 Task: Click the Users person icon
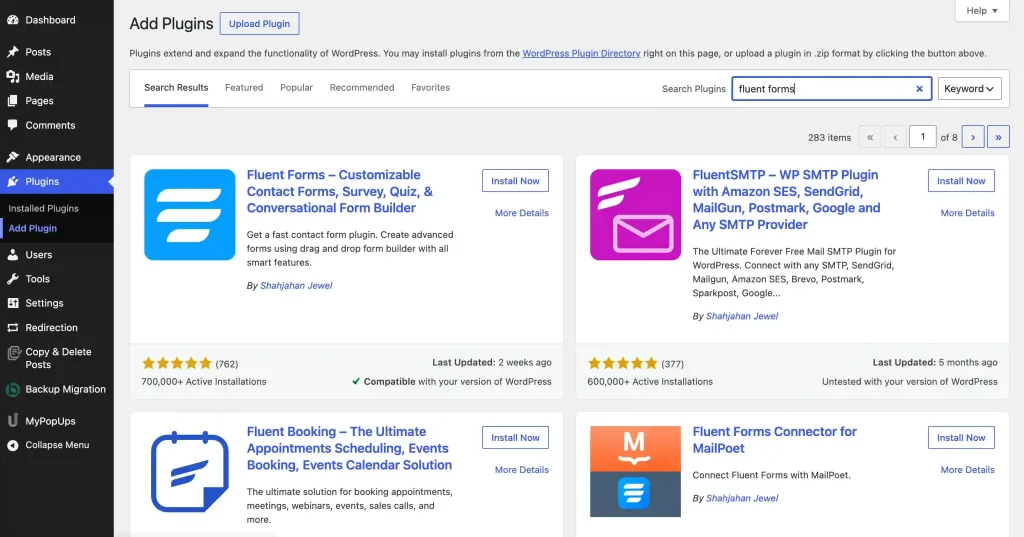pyautogui.click(x=12, y=255)
